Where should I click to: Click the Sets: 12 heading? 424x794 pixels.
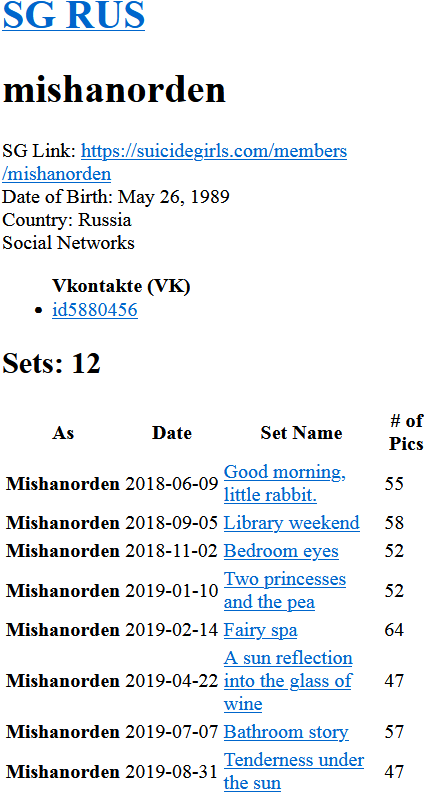tap(52, 363)
